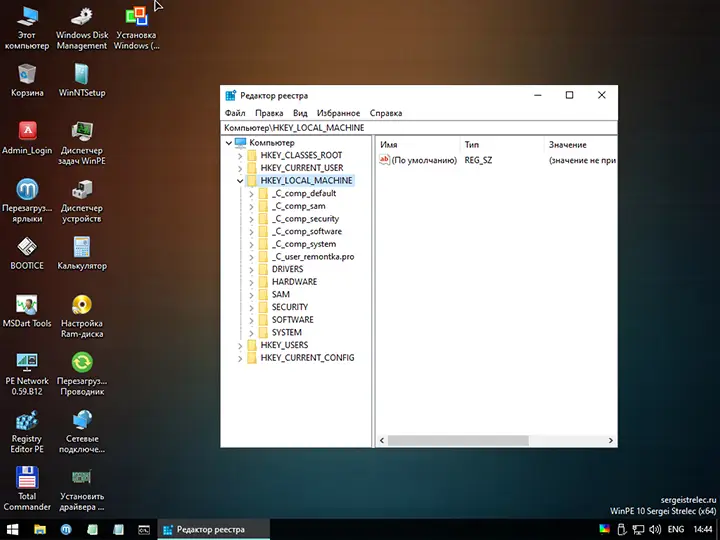Expand HKEY_CLASSES_ROOT chevron
720x540 pixels.
pyautogui.click(x=240, y=156)
